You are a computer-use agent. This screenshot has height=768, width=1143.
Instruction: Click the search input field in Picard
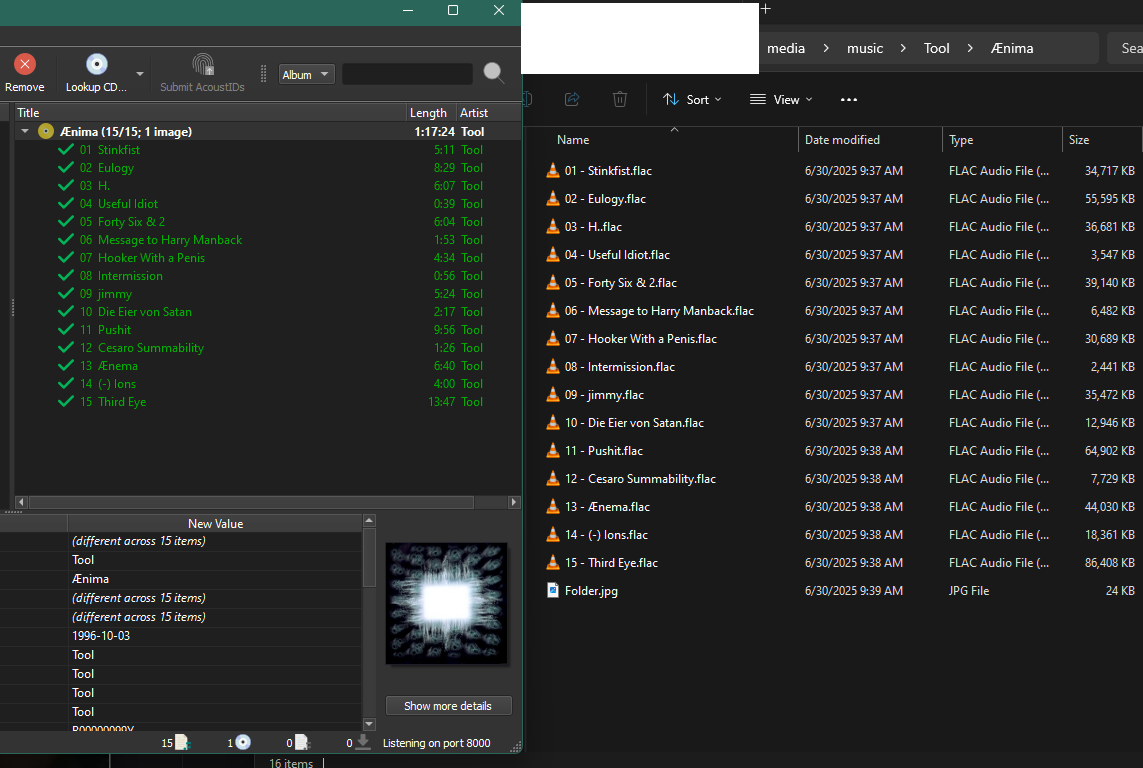click(407, 74)
